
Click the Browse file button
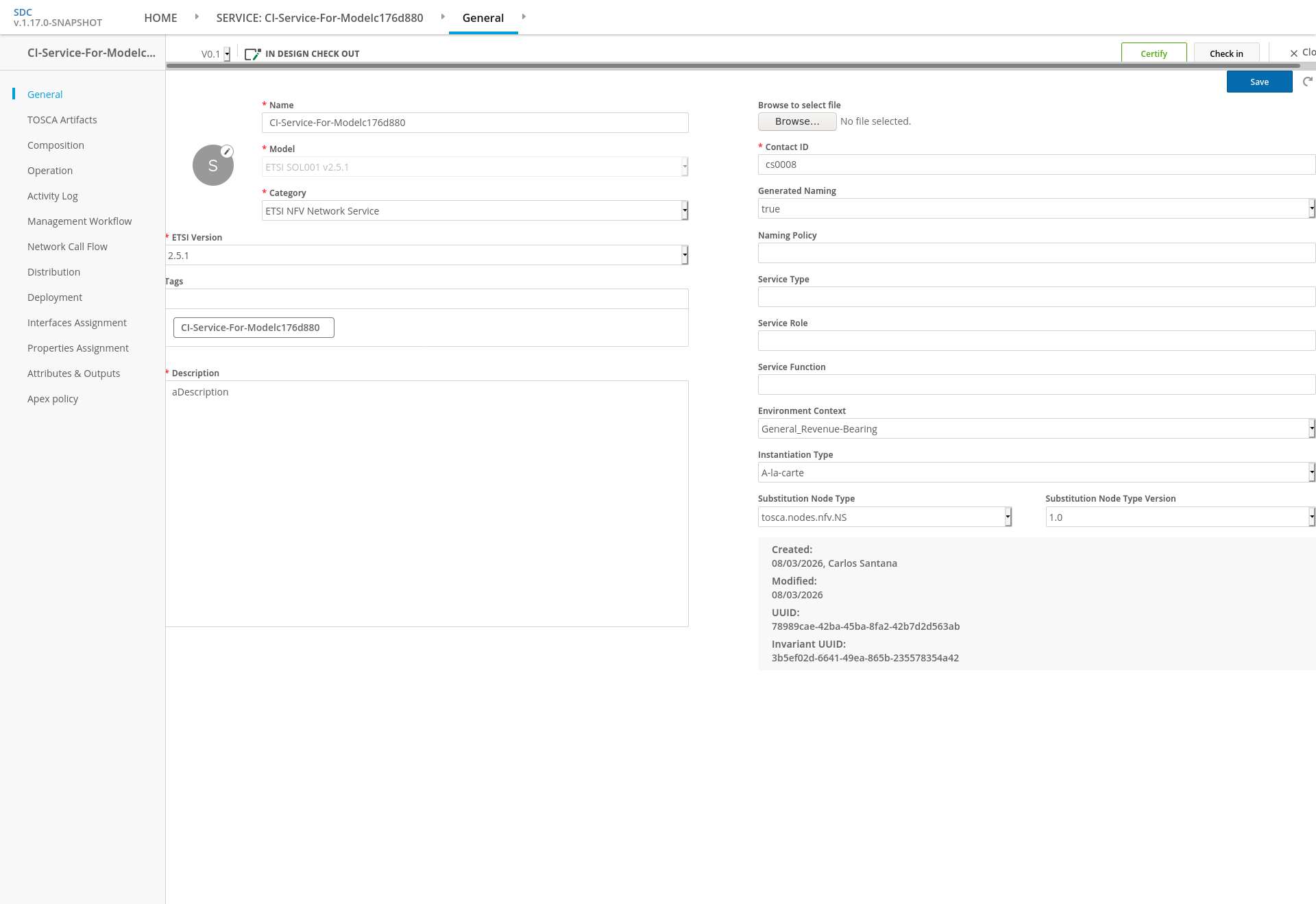coord(797,121)
